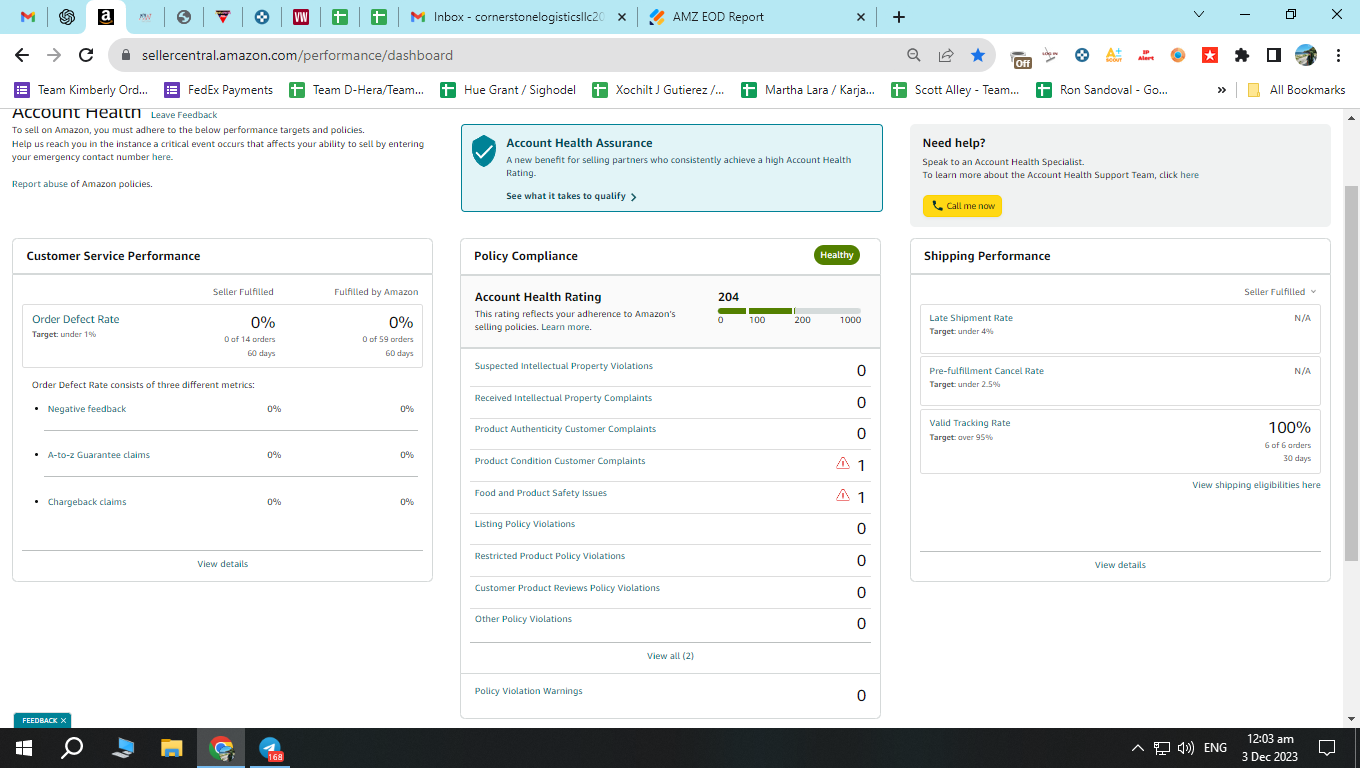Click the warning icon for Food and Product Safety
The image size is (1360, 768).
843,496
